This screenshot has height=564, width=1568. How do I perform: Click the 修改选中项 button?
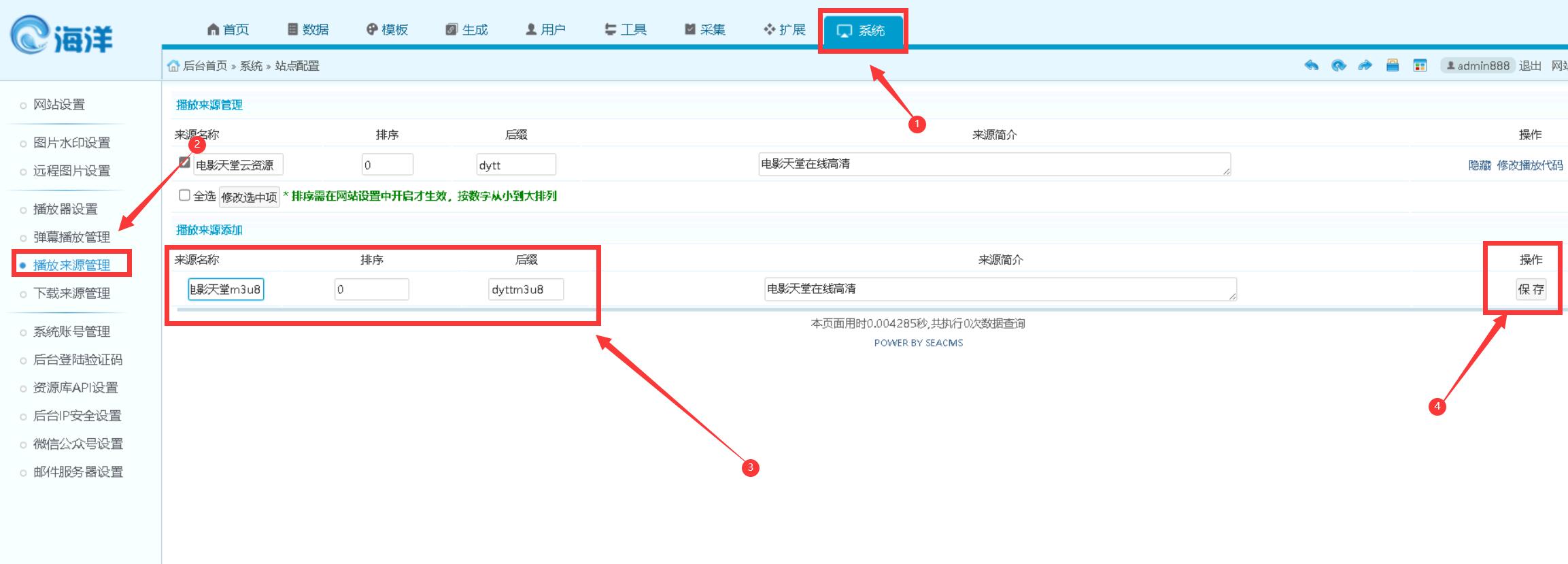[x=249, y=197]
